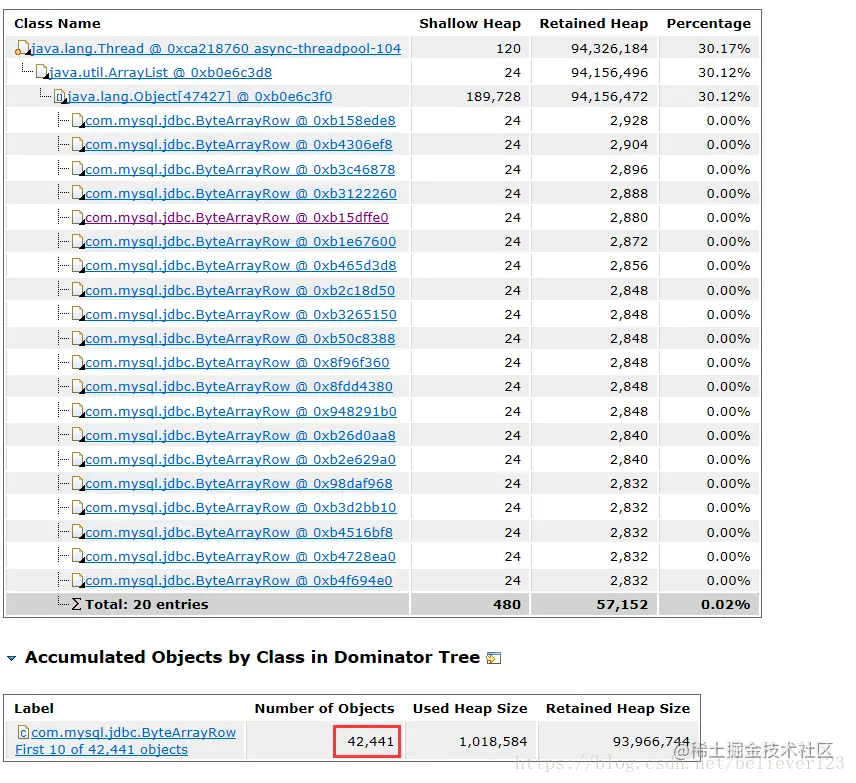This screenshot has width=856, height=783.
Task: Click the object icon beside ByteArrayRow 0xb4516bf8
Action: (x=78, y=533)
